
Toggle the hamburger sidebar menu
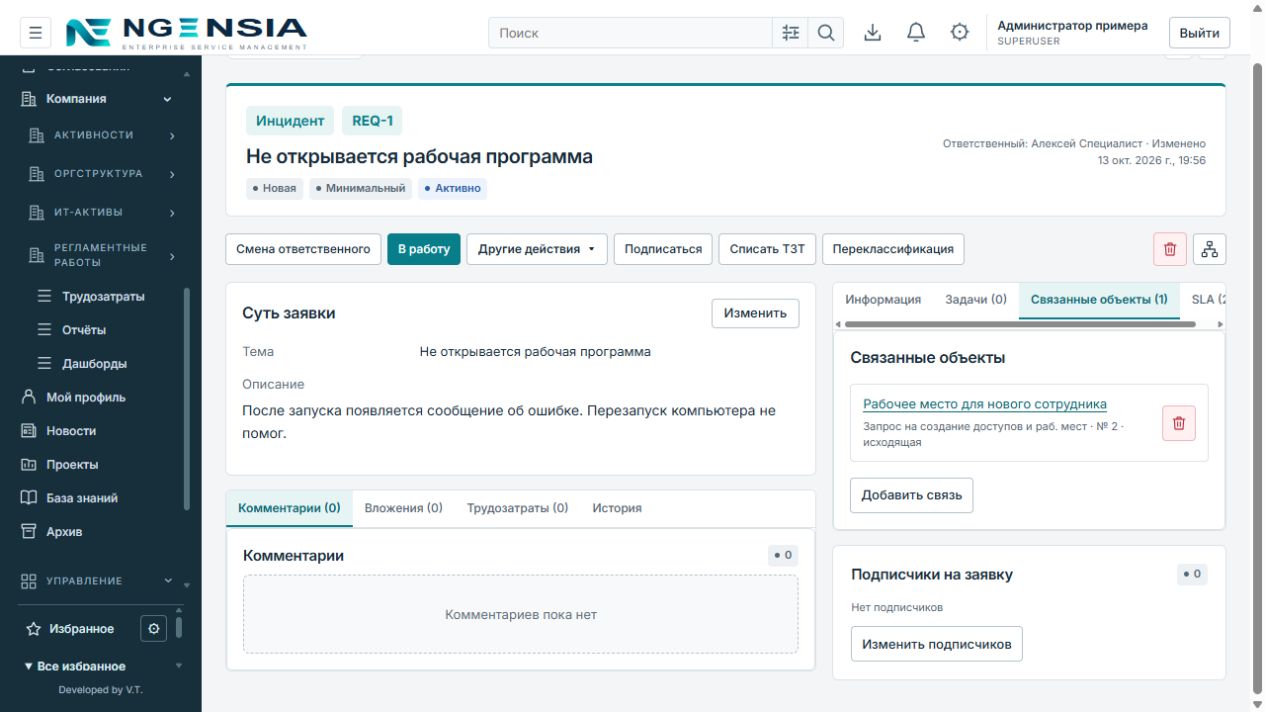click(x=36, y=33)
